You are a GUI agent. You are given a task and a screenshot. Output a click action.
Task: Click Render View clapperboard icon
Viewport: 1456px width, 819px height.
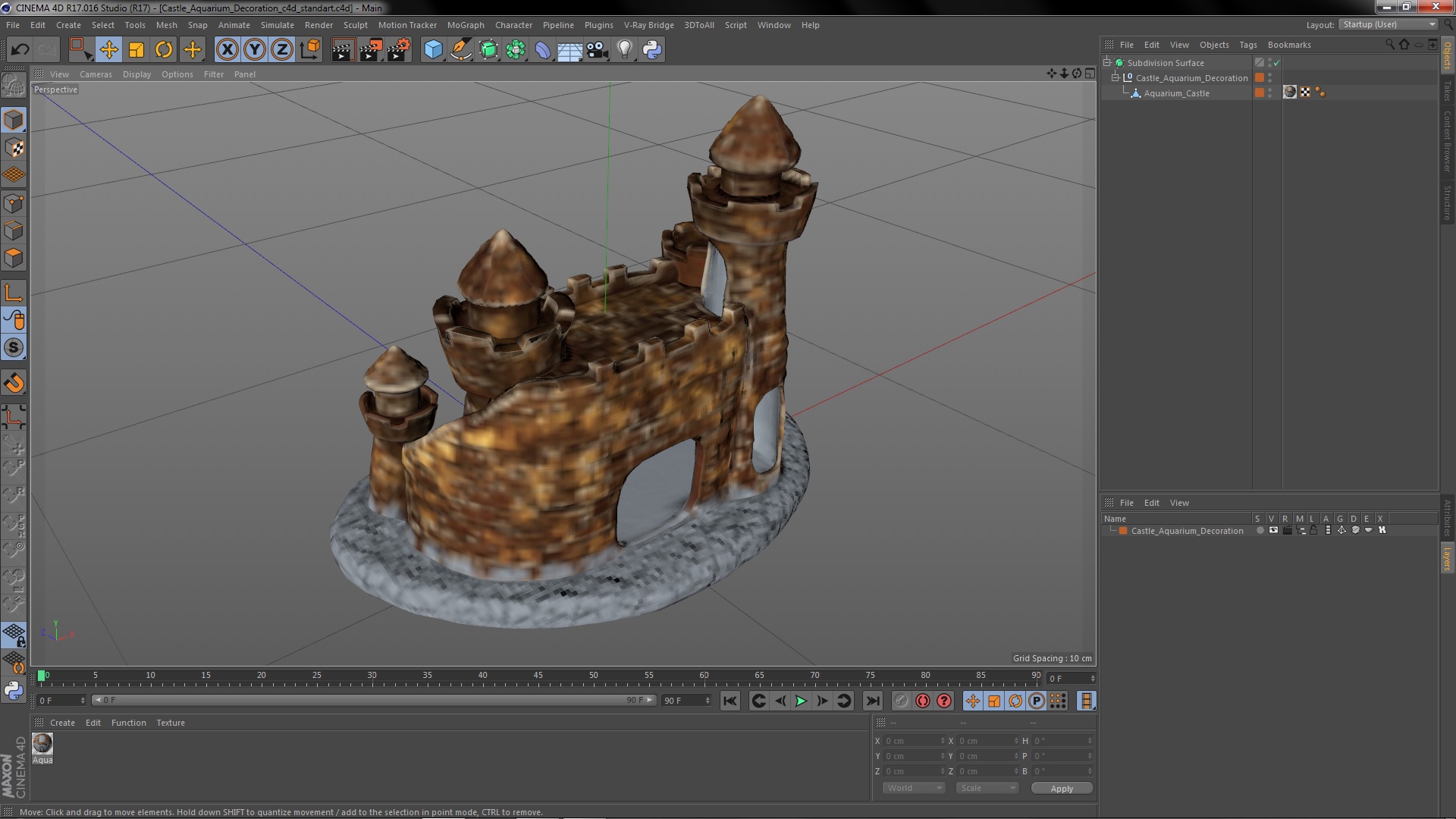pos(343,50)
